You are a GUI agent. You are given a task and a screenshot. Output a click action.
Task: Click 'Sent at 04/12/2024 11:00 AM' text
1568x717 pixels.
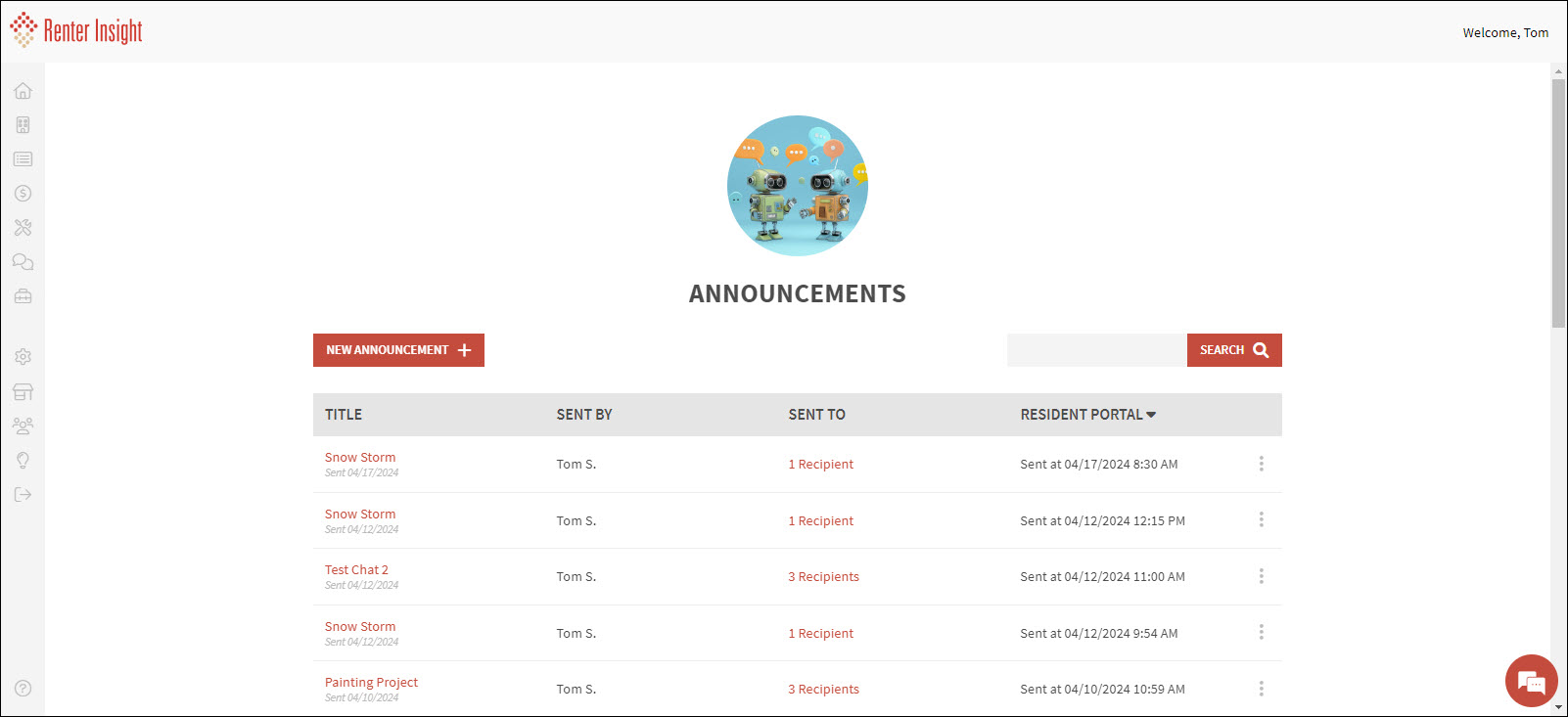click(1102, 576)
